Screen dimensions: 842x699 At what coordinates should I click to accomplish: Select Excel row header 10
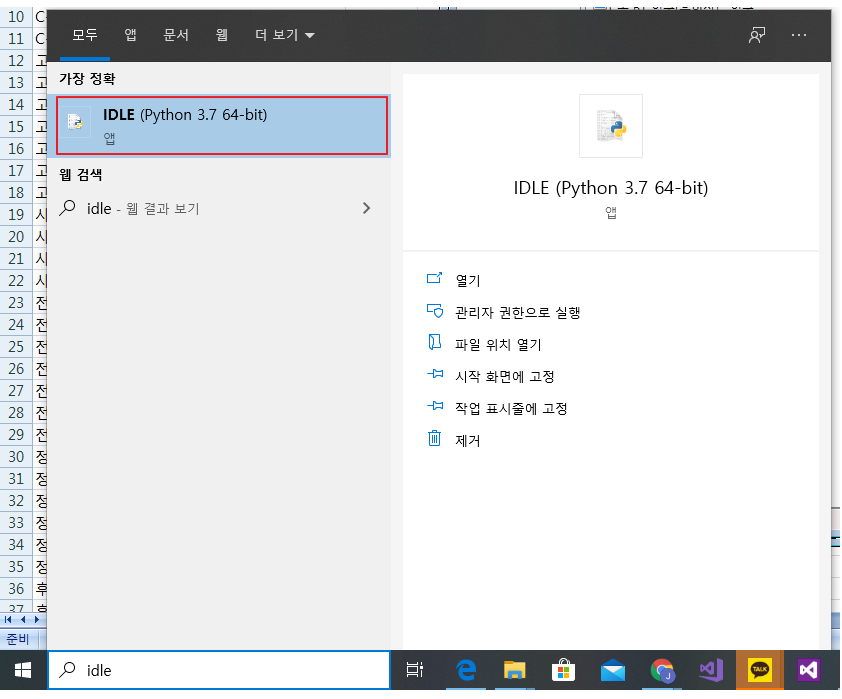[x=16, y=17]
